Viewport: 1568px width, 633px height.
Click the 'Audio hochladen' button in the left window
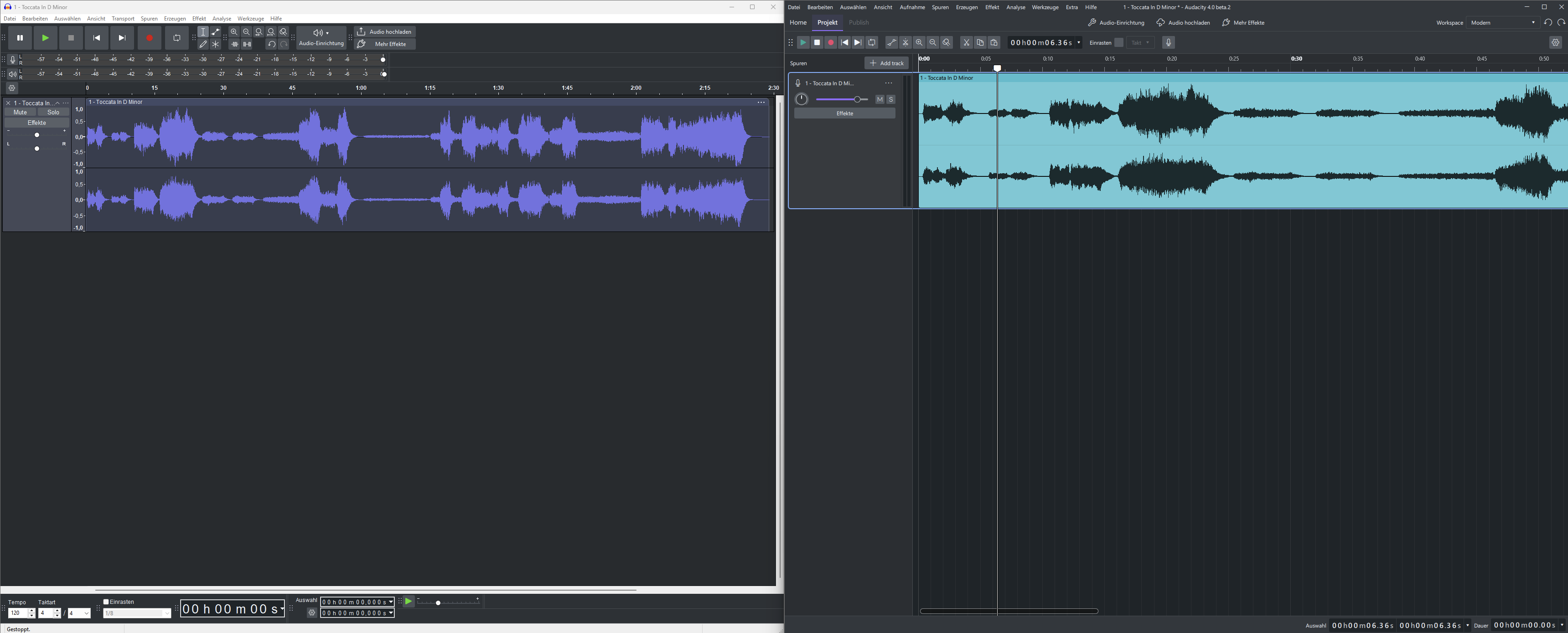coord(385,31)
